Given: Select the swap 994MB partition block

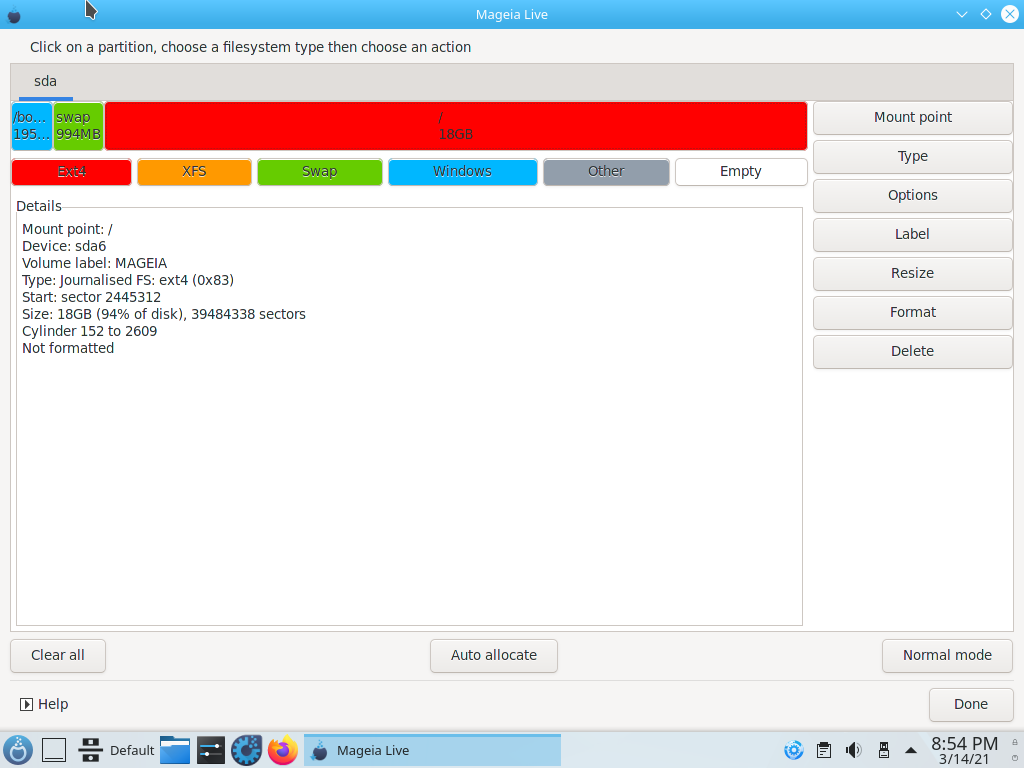Looking at the screenshot, I should (x=78, y=125).
